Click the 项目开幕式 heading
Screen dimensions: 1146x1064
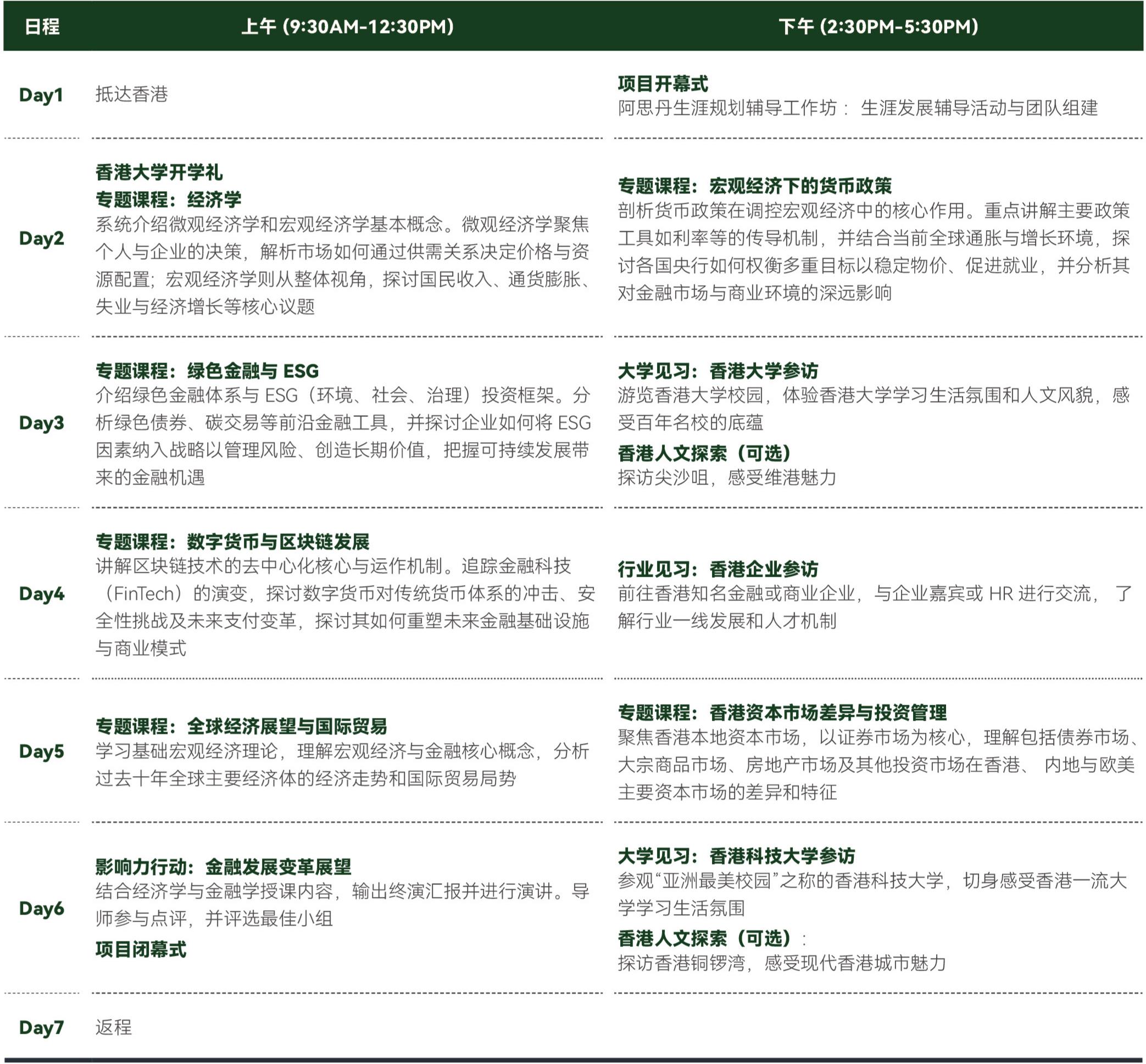click(663, 84)
